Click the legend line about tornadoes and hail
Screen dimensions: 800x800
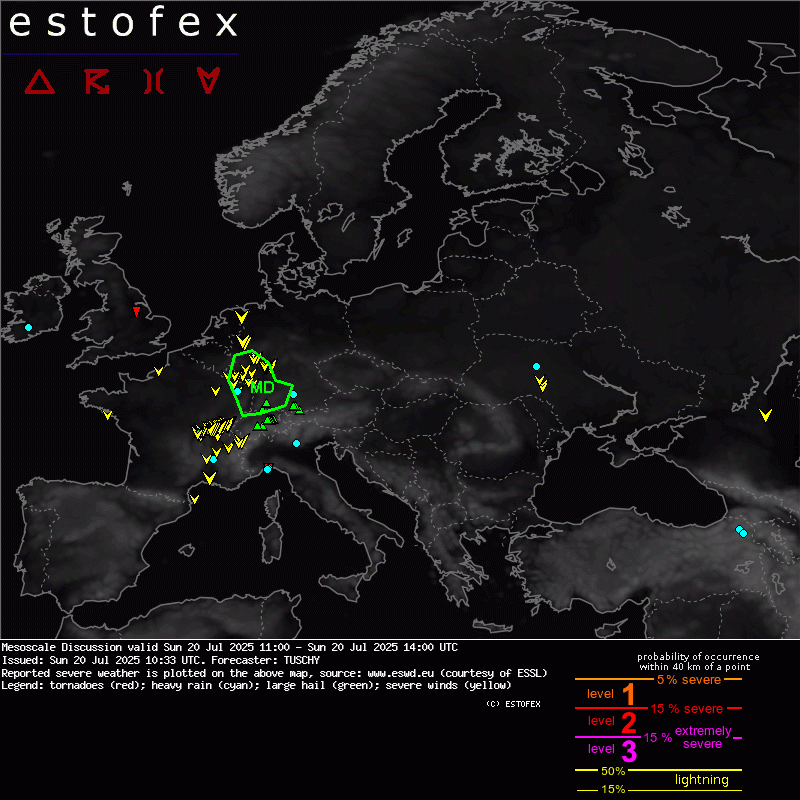(x=256, y=685)
